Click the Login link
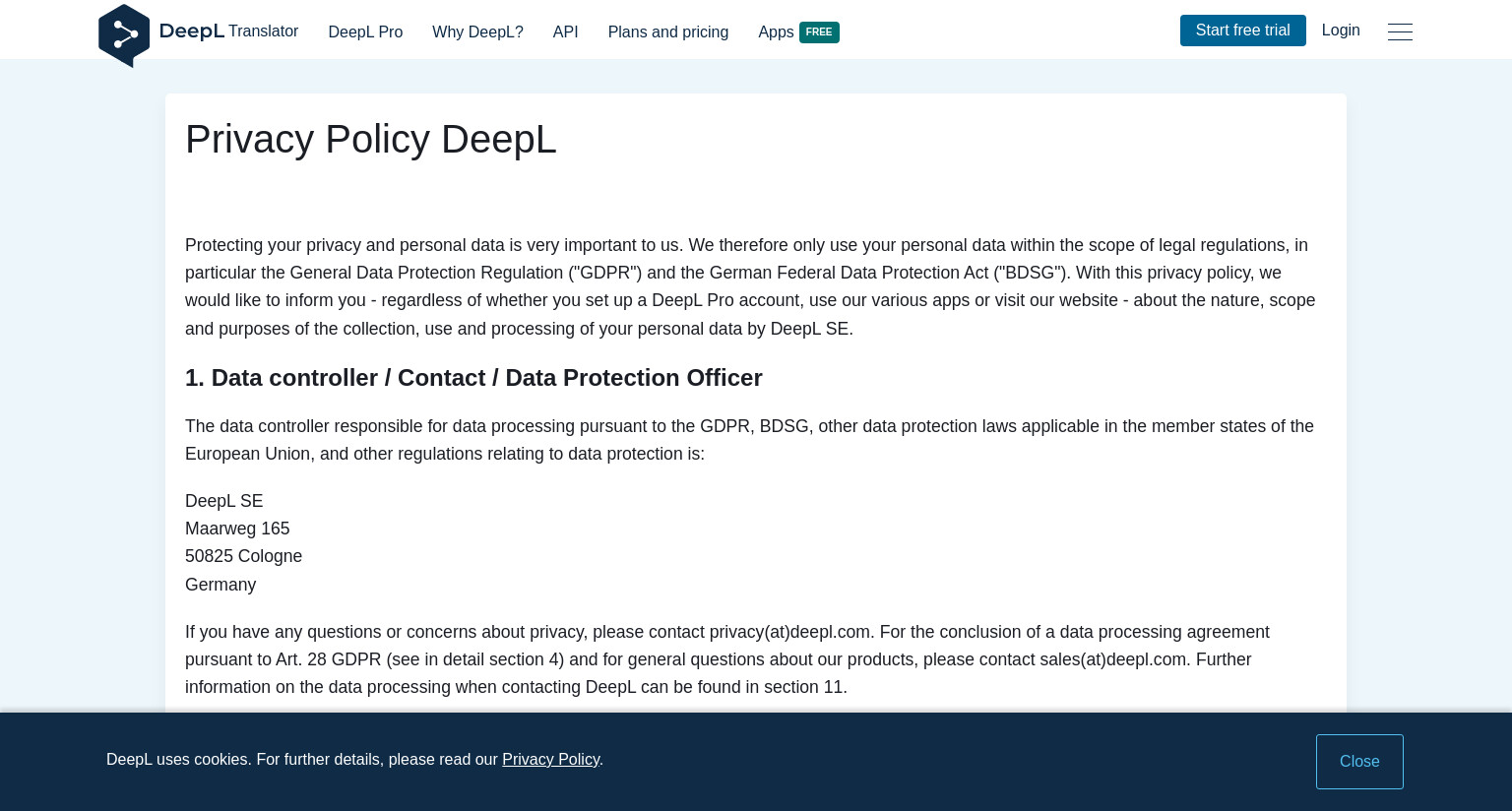This screenshot has width=1512, height=811. [1341, 31]
